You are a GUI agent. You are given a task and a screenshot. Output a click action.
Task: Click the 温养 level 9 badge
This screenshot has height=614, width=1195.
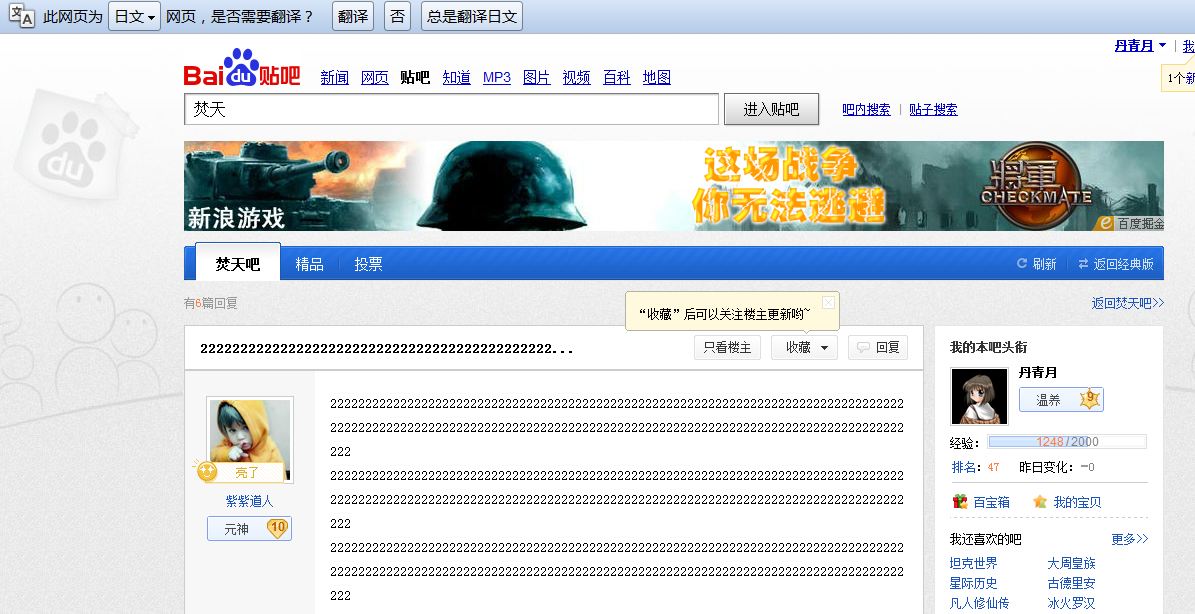tap(1061, 399)
